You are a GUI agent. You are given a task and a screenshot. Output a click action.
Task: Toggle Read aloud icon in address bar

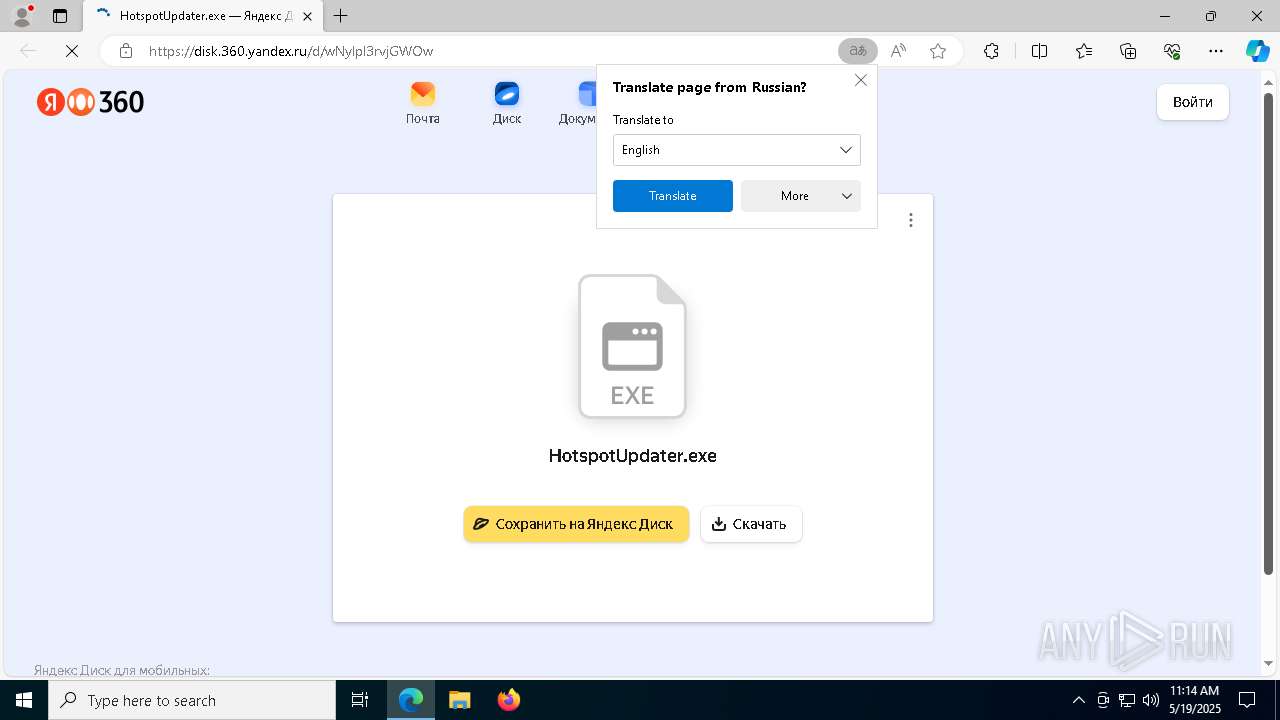pyautogui.click(x=898, y=51)
